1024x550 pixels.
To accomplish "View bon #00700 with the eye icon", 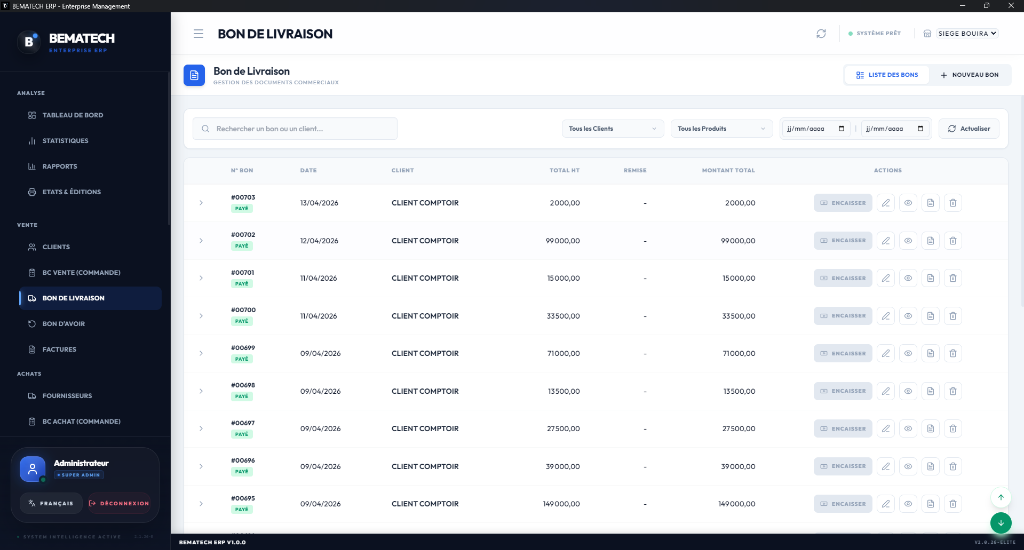I will (908, 316).
